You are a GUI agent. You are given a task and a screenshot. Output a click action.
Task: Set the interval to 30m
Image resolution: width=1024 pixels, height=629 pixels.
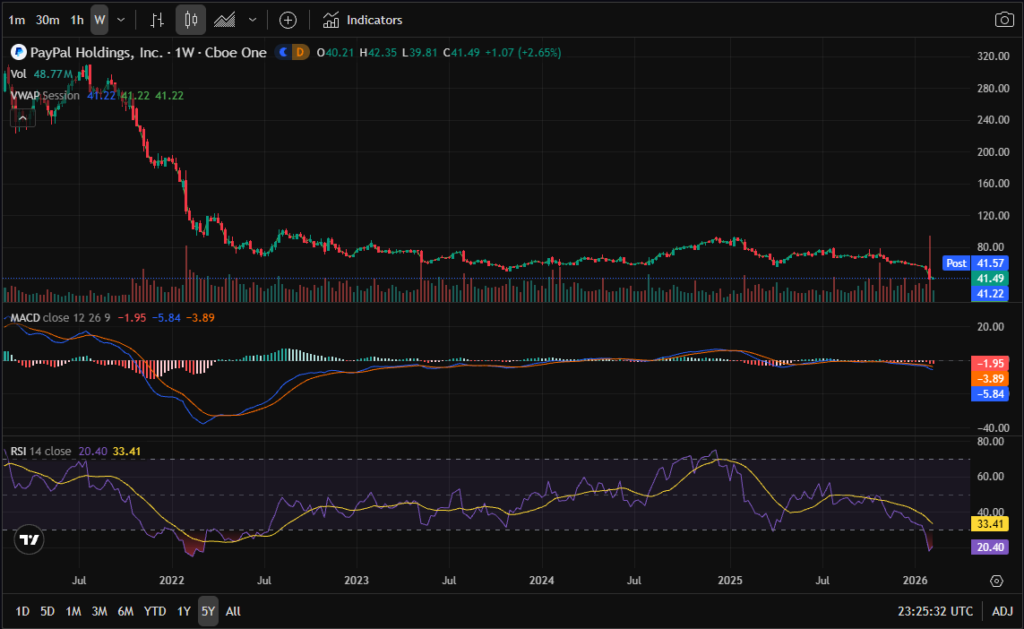[x=46, y=20]
